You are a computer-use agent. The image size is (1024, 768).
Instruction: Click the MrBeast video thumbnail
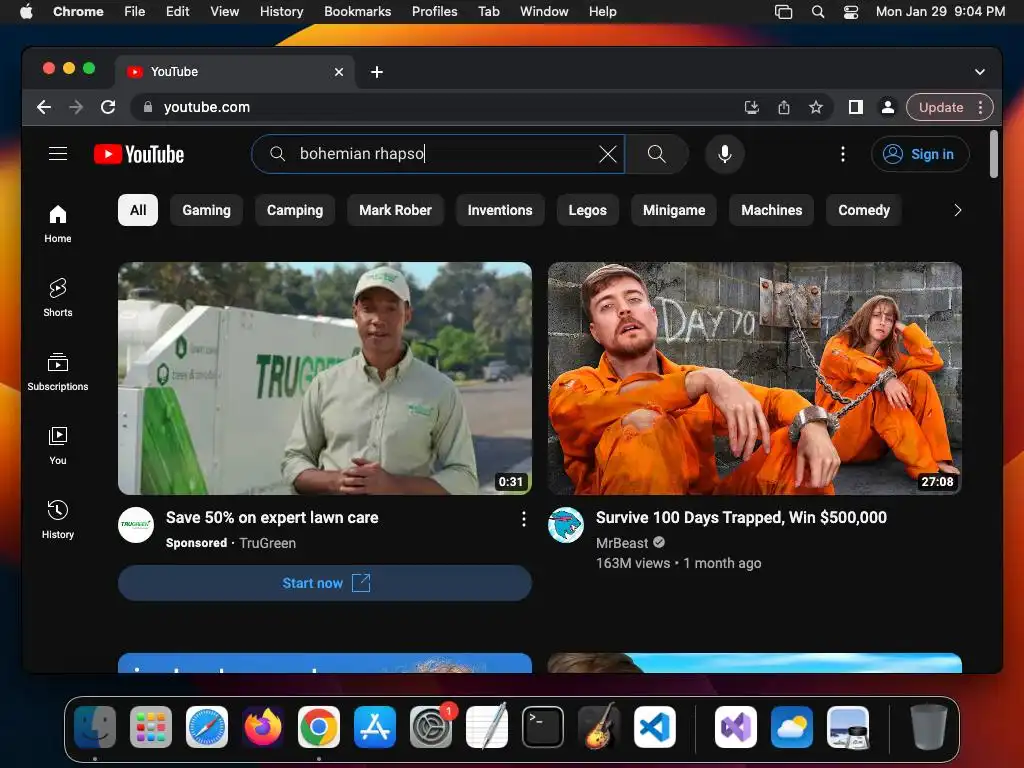(x=754, y=378)
